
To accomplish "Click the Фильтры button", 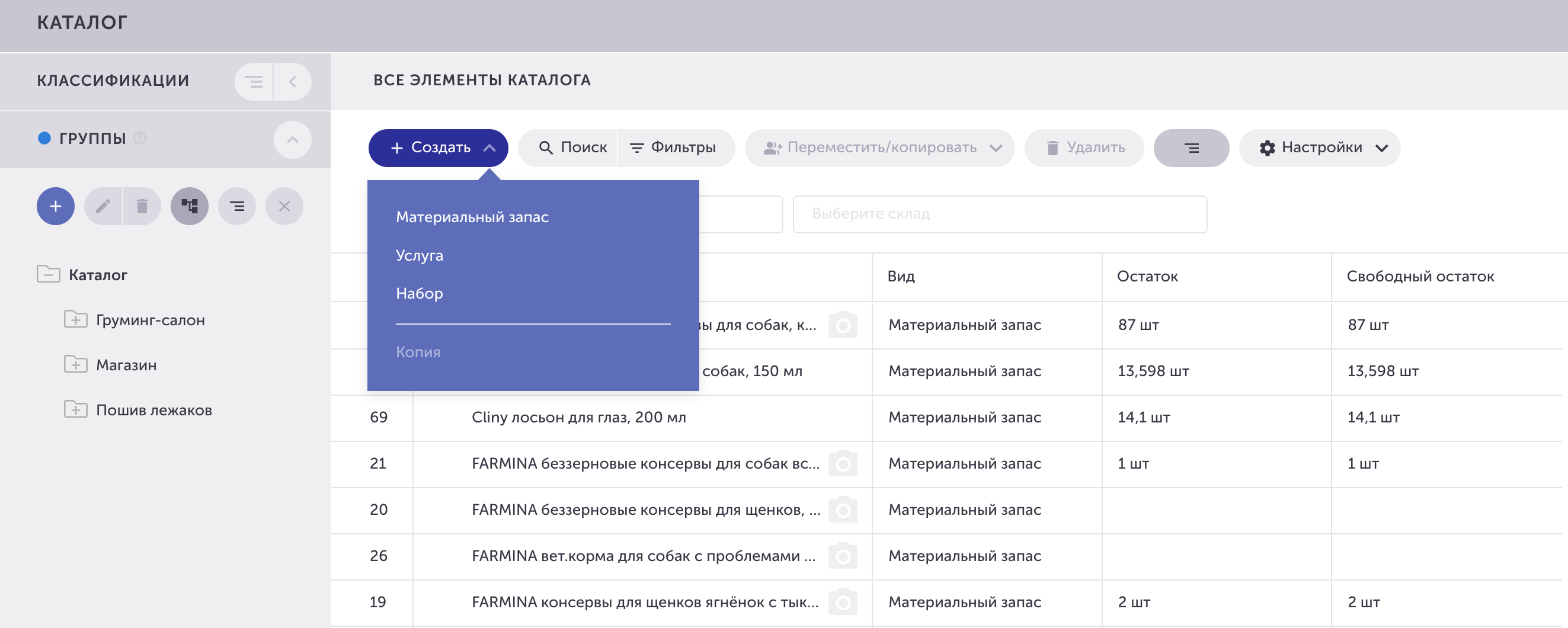I will pyautogui.click(x=676, y=148).
